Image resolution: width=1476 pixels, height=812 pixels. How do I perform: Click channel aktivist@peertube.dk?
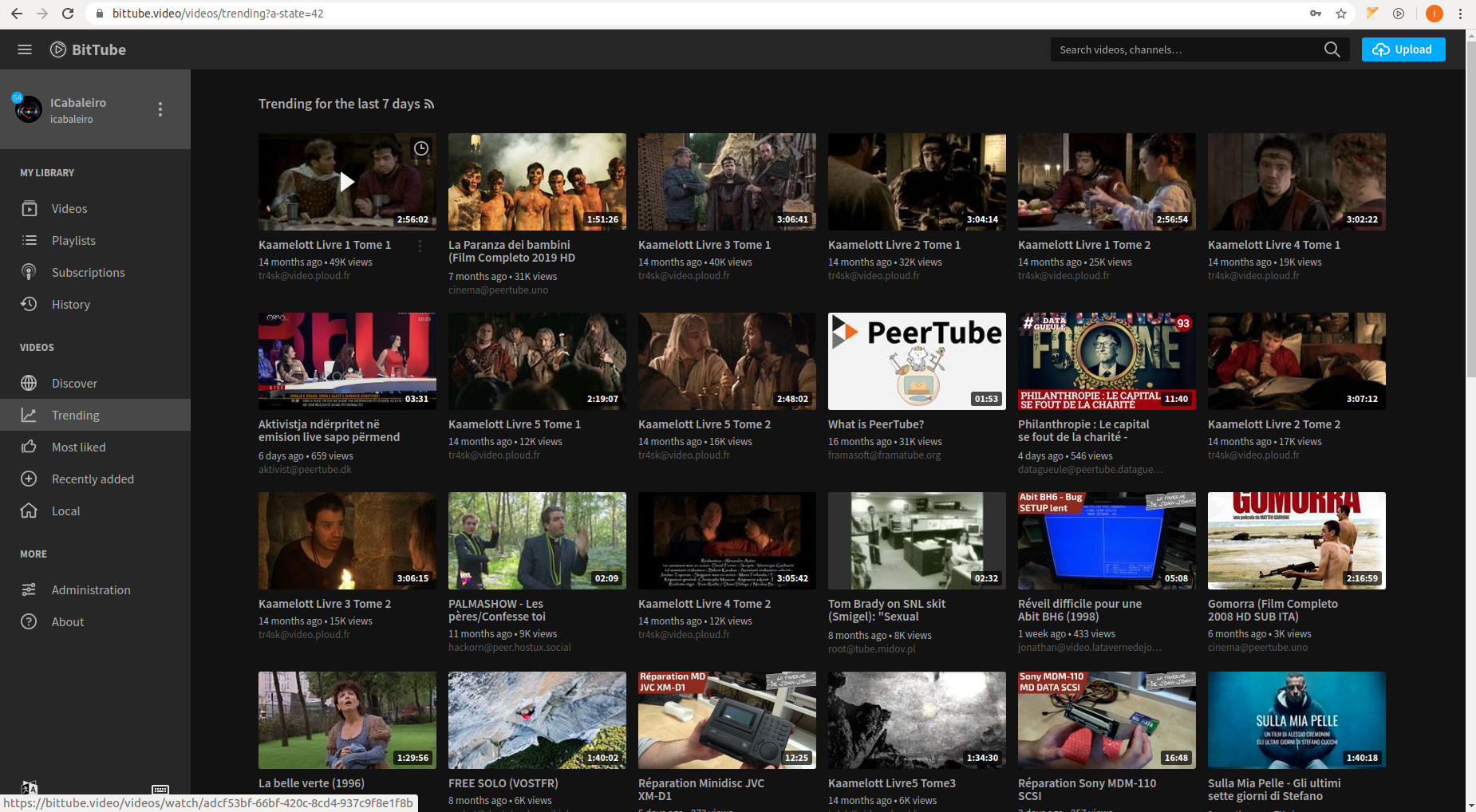click(305, 470)
